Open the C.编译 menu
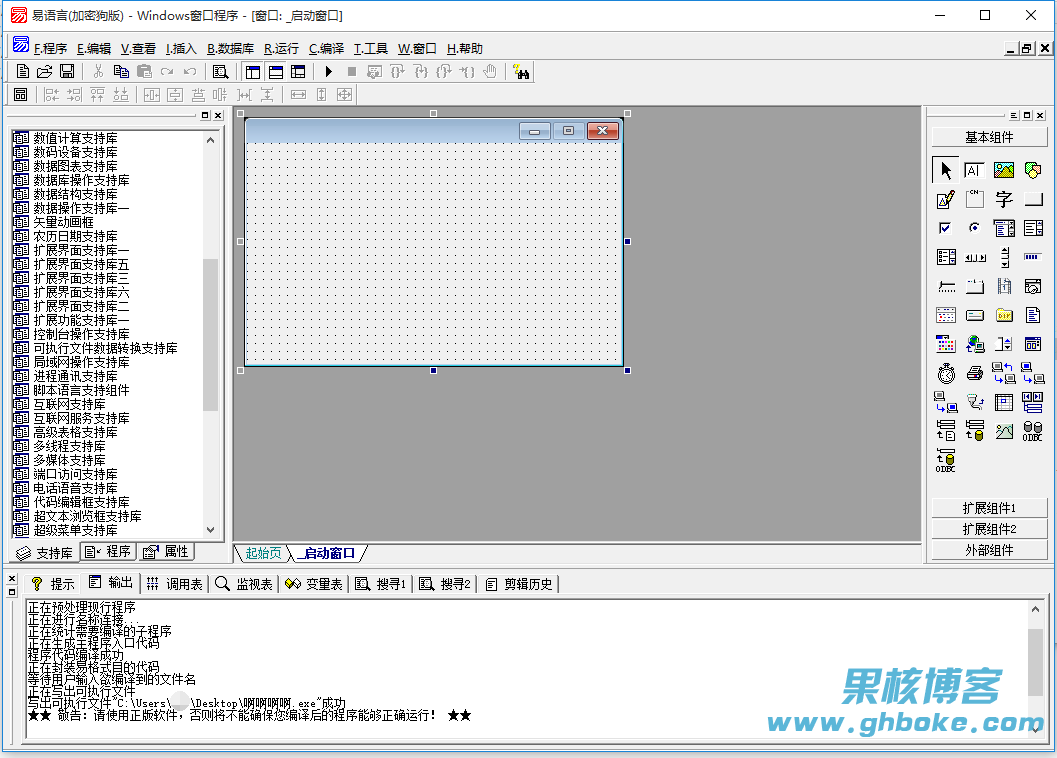 tap(326, 48)
